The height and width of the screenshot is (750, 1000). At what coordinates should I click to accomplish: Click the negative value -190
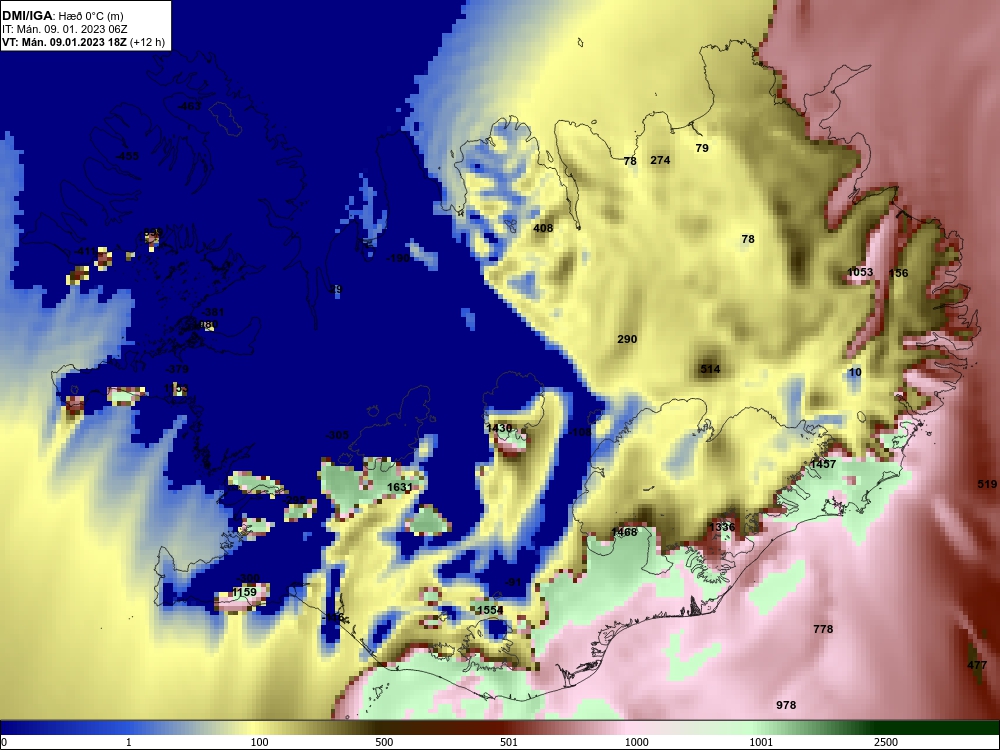pos(398,258)
